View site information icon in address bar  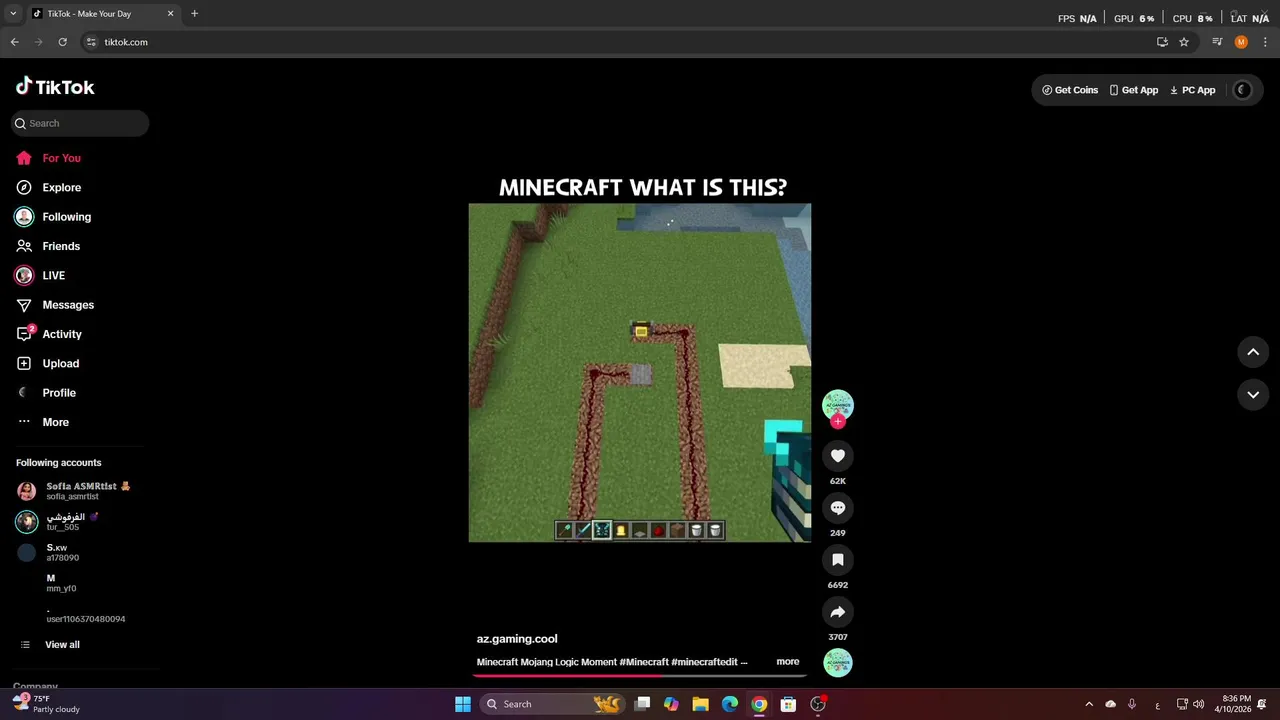coord(91,42)
